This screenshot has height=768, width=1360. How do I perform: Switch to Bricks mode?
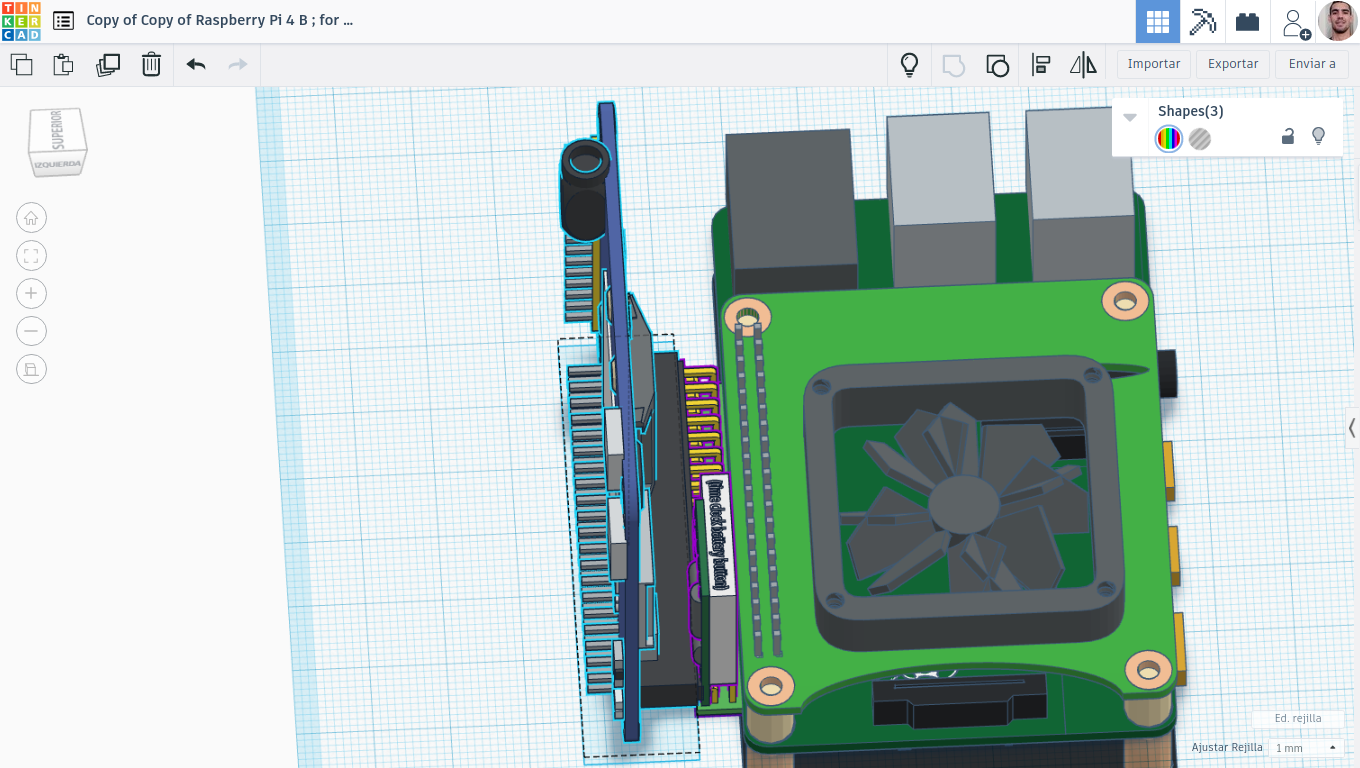[1247, 22]
